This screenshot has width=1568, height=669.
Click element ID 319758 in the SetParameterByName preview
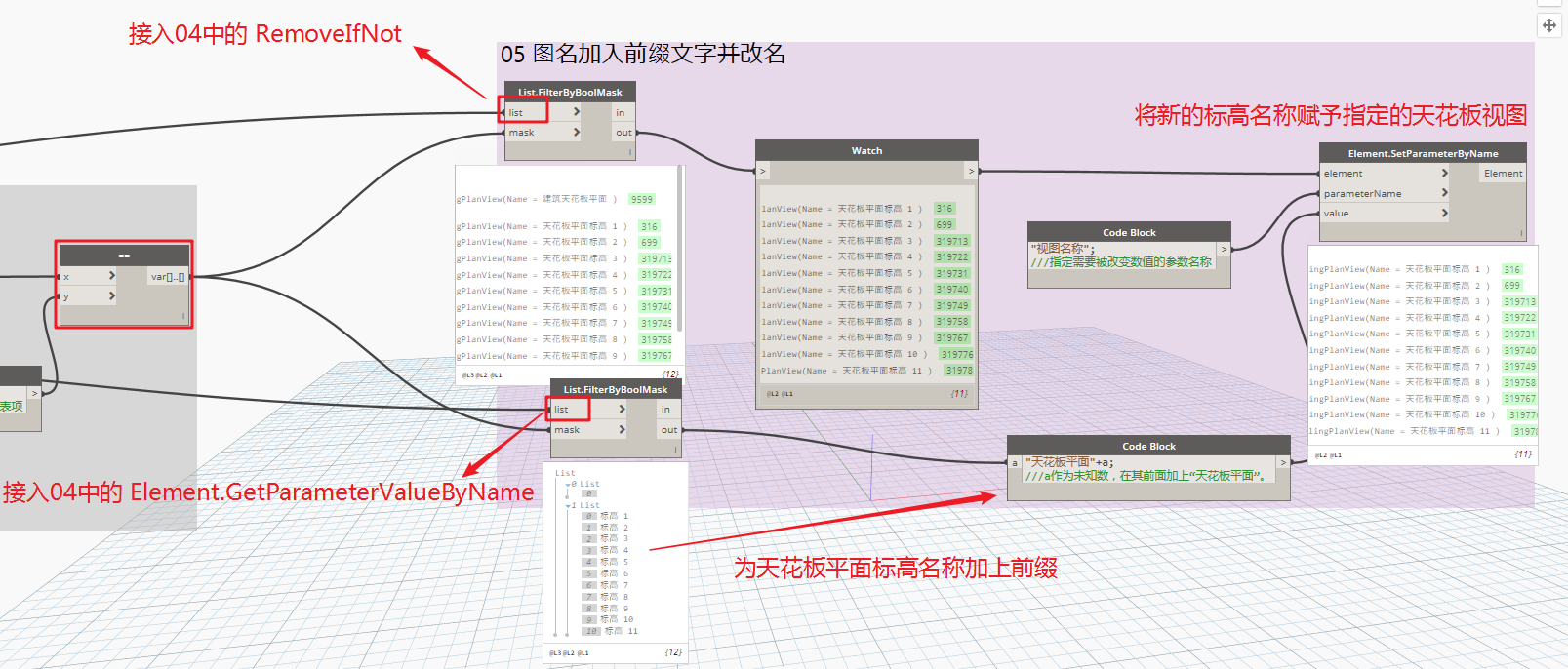[1519, 383]
